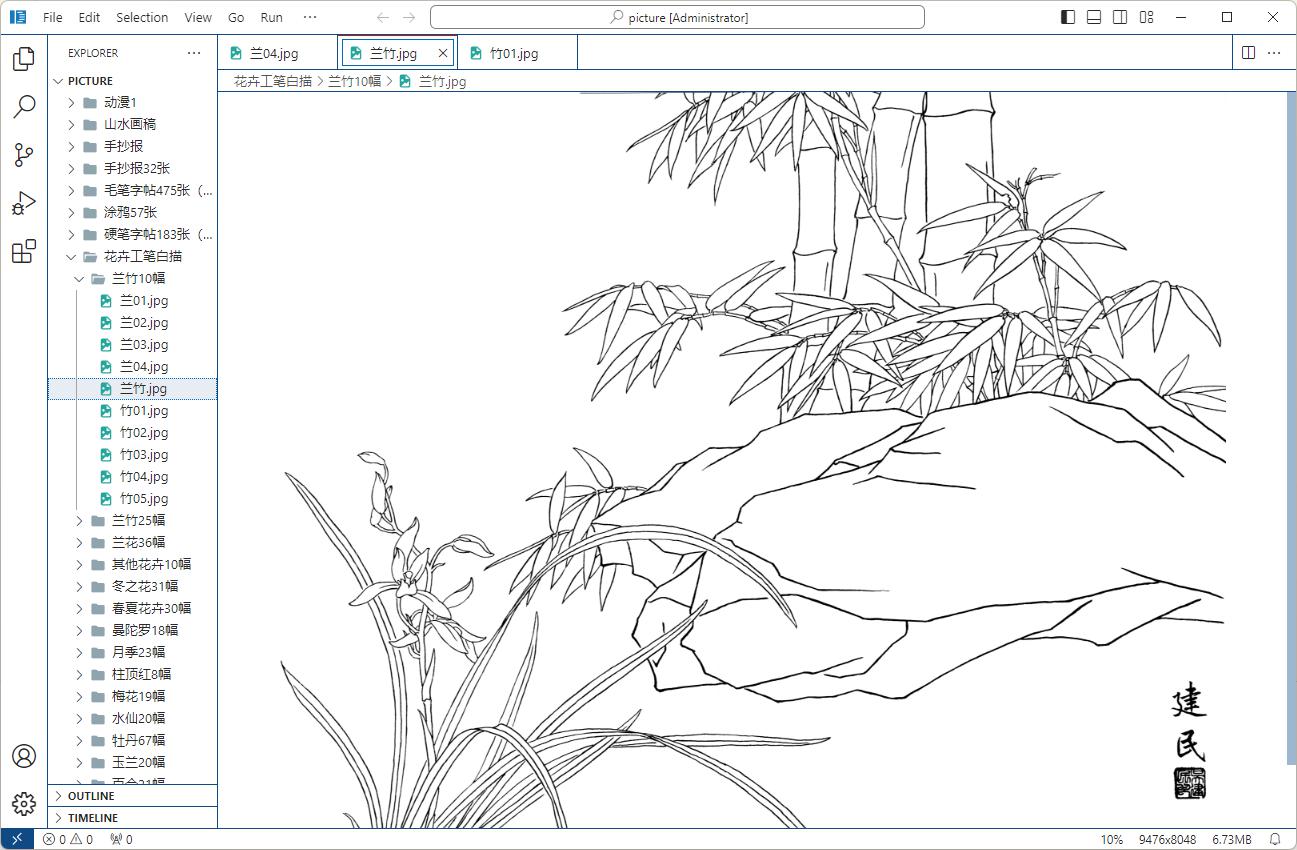
Task: Expand the OUTLINE section
Action: [x=132, y=796]
